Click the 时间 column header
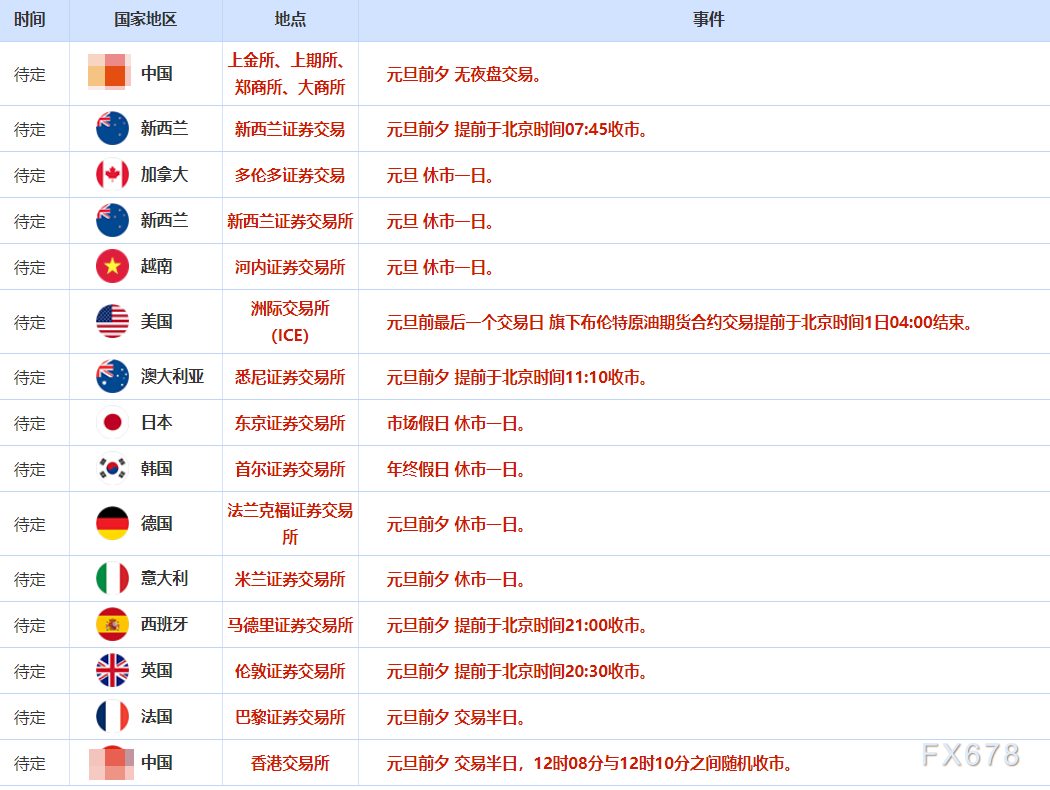Screen dimensions: 1050x790 33,19
